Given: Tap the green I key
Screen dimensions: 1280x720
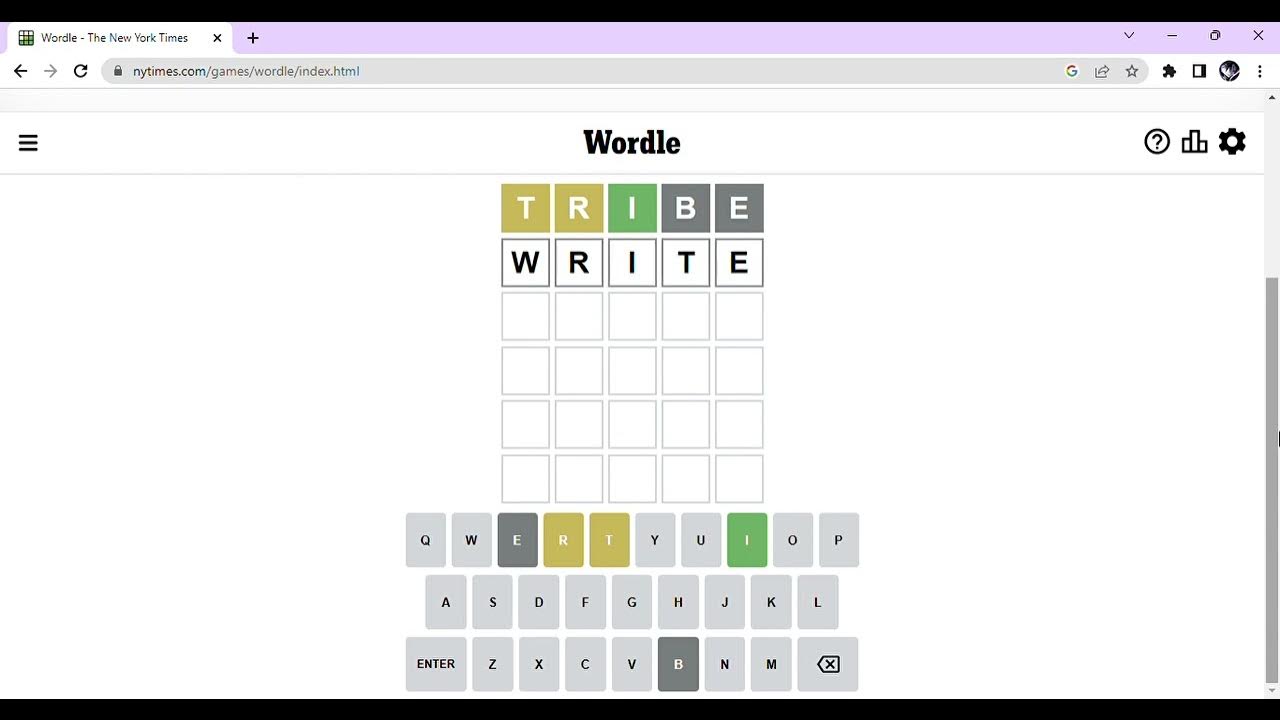Looking at the screenshot, I should click(747, 540).
